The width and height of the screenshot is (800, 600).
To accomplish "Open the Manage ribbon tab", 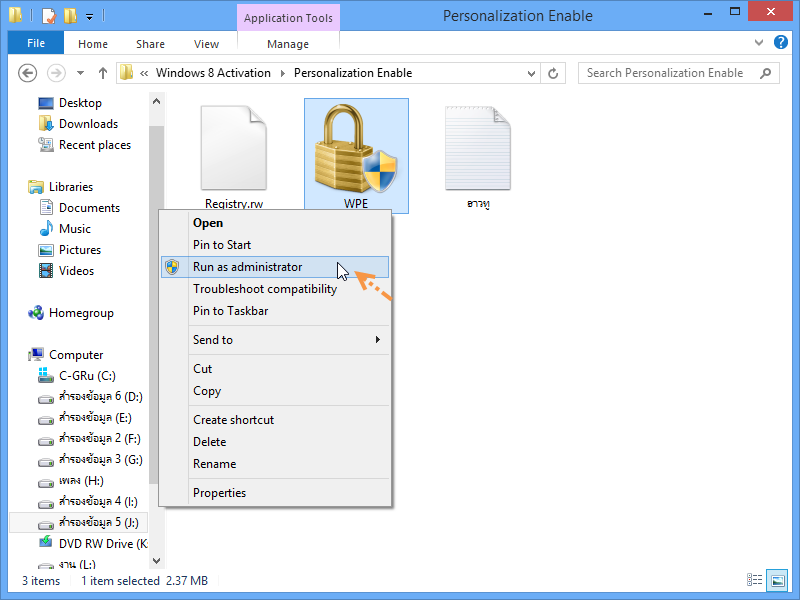I will (x=288, y=44).
